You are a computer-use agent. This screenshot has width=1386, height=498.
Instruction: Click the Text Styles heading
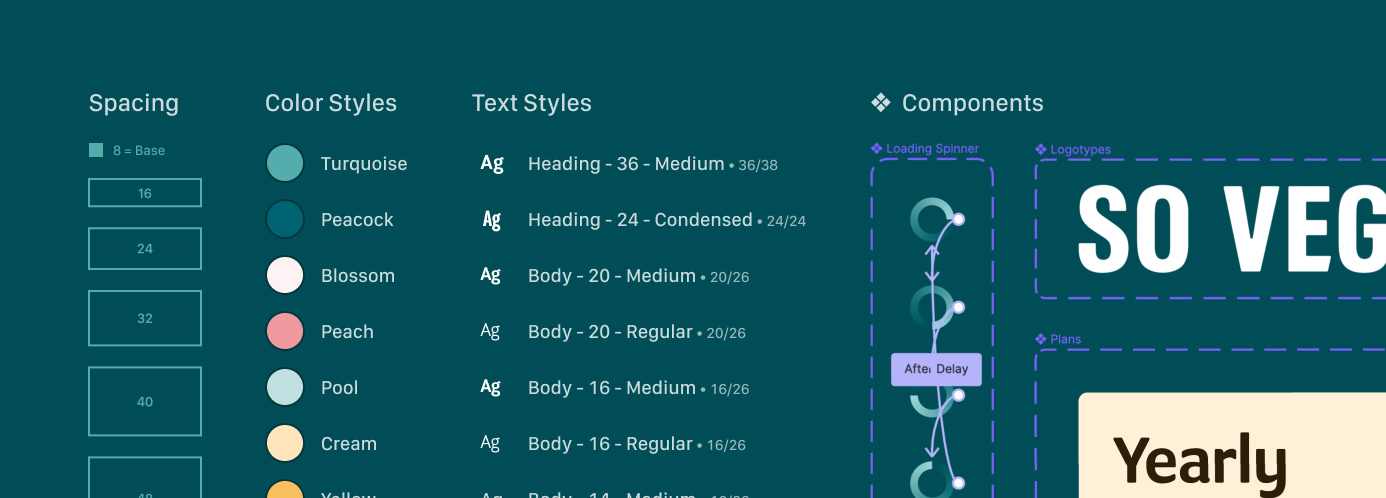click(x=531, y=103)
